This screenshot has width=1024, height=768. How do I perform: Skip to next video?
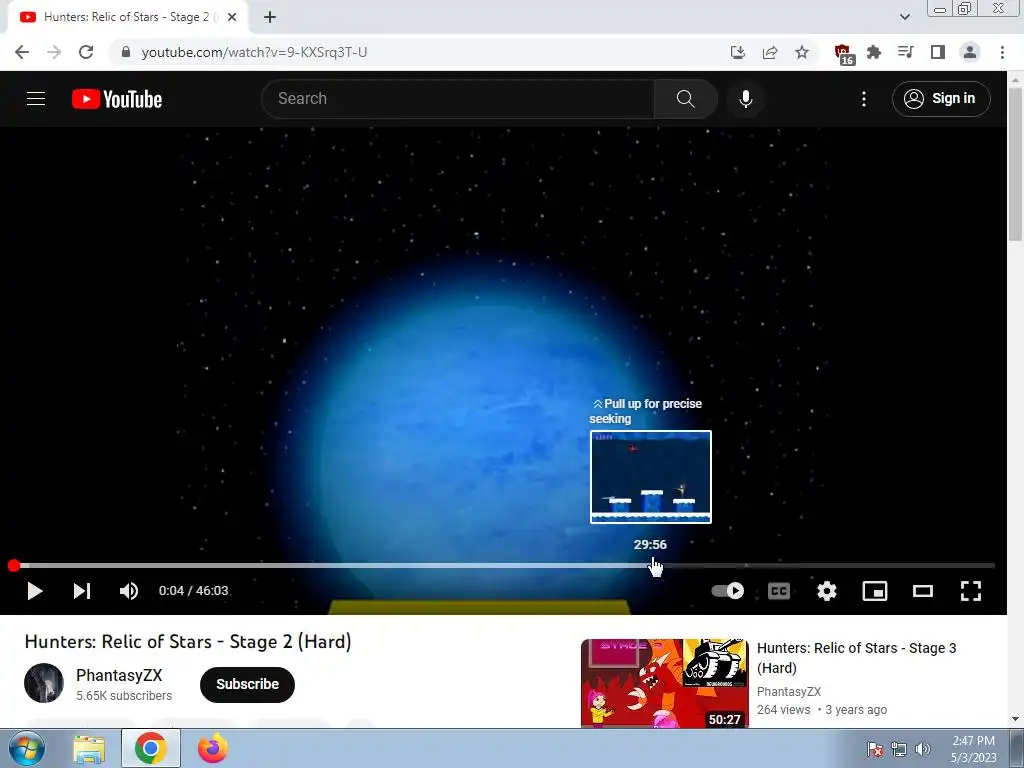pos(82,591)
